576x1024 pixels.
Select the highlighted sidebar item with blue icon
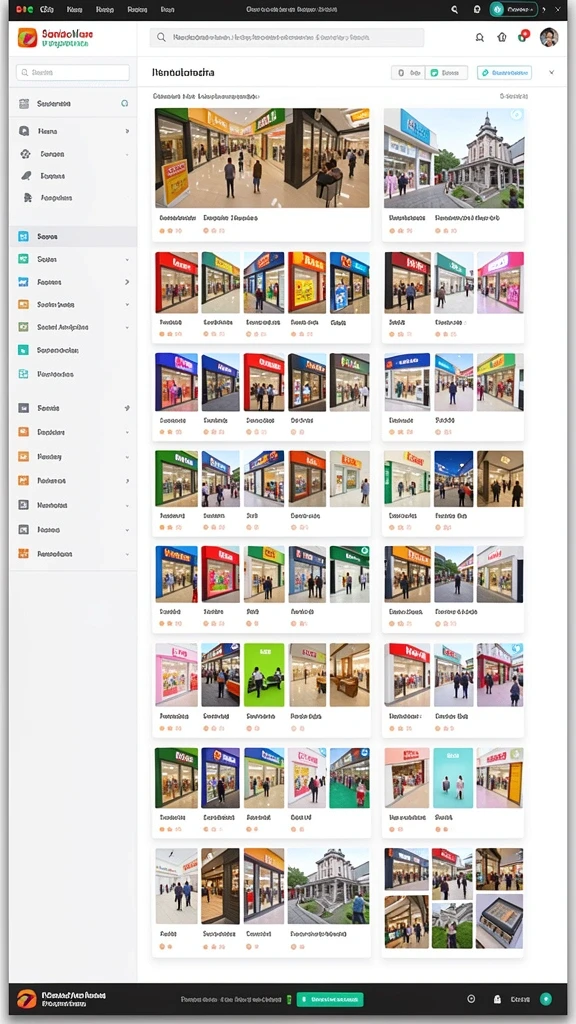73,236
